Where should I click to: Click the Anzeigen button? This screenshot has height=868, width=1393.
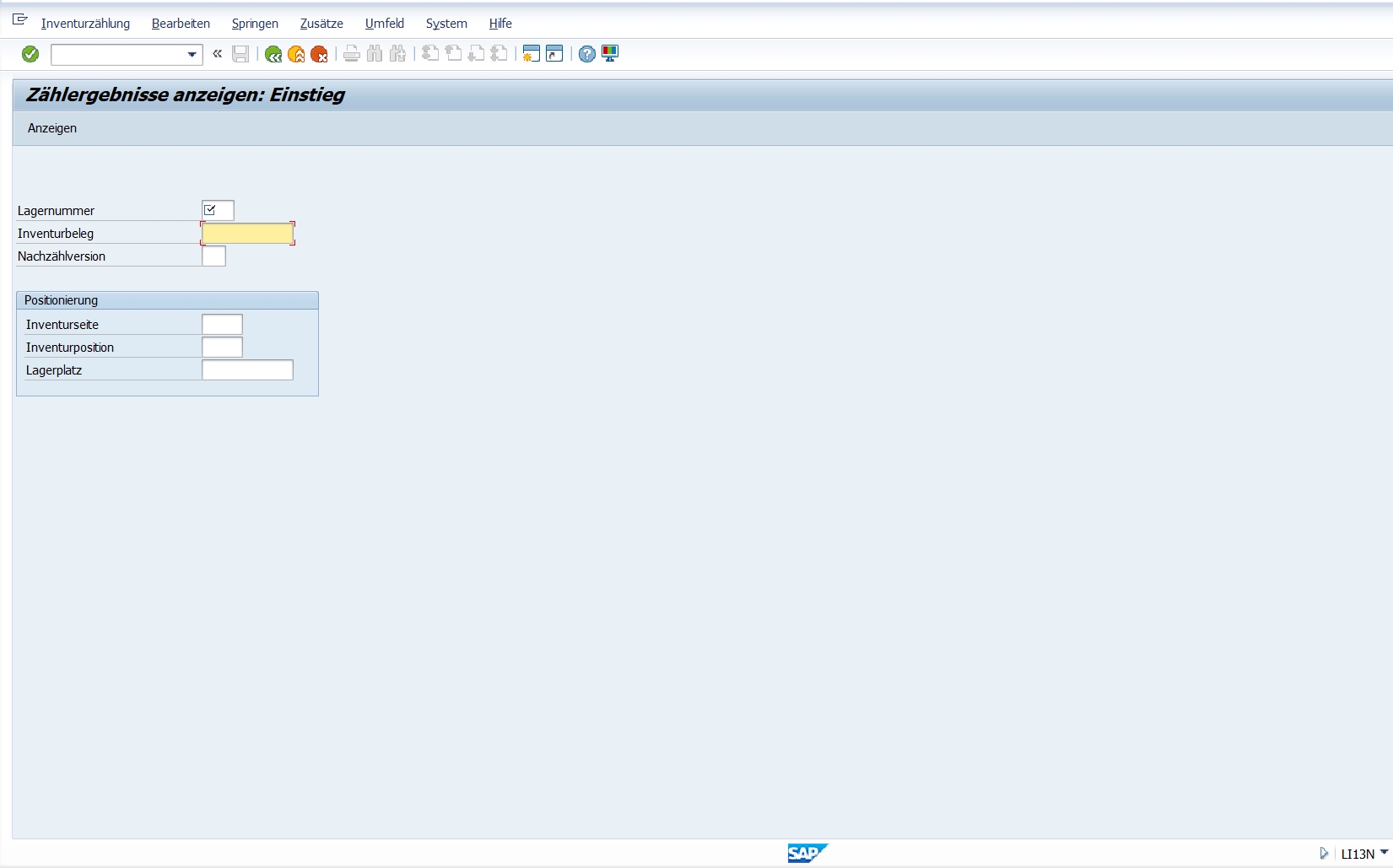point(52,128)
